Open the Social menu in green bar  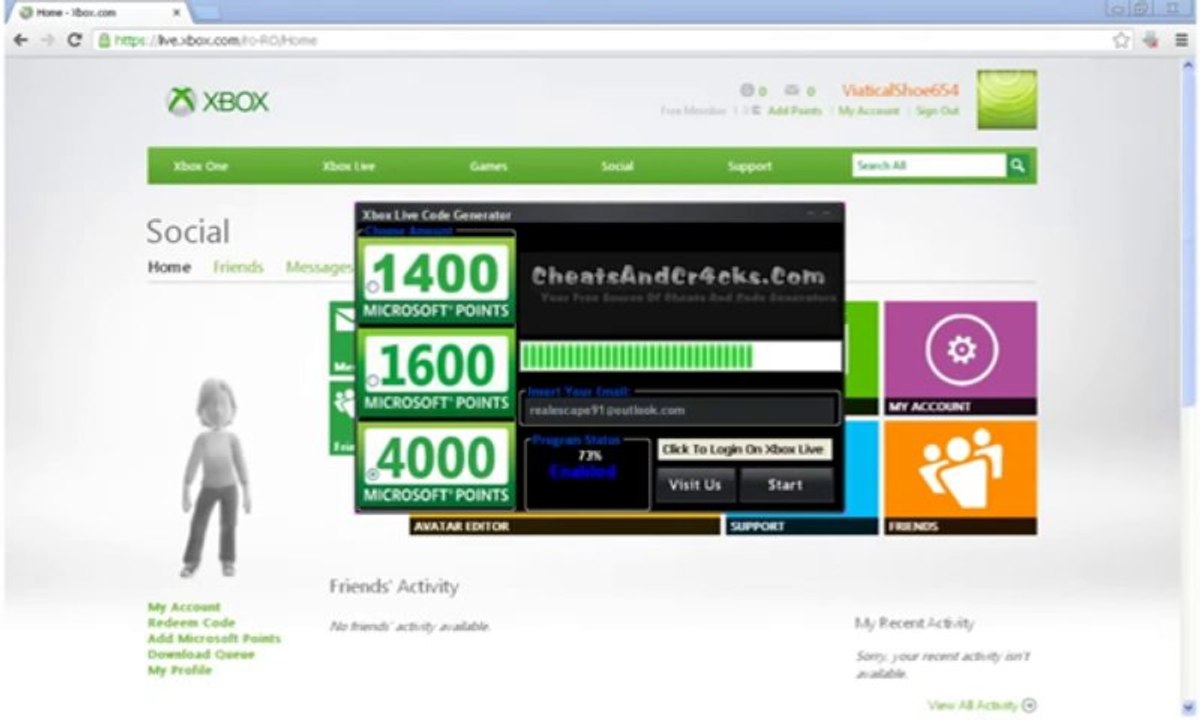617,167
